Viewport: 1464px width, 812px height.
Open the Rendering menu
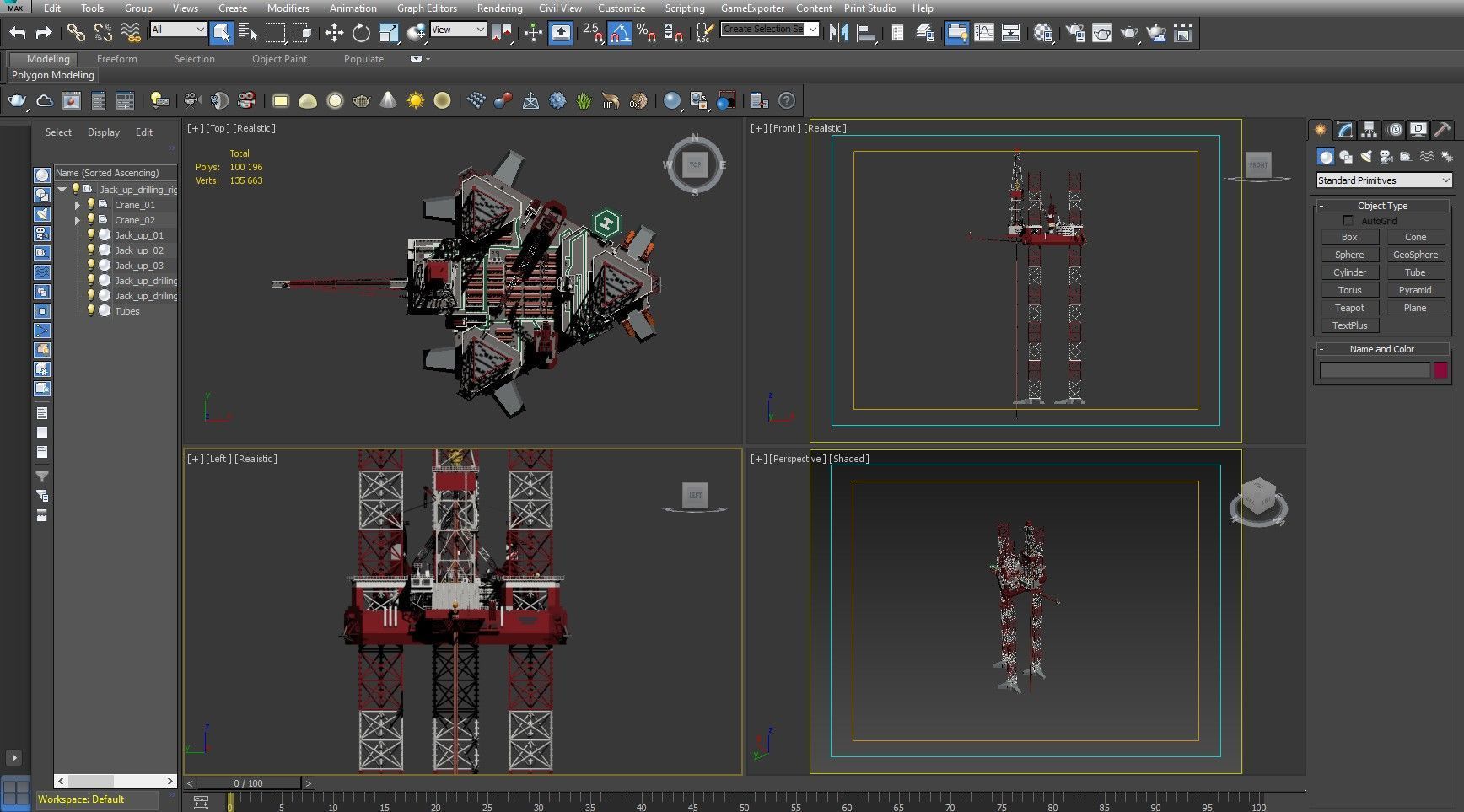pos(499,8)
